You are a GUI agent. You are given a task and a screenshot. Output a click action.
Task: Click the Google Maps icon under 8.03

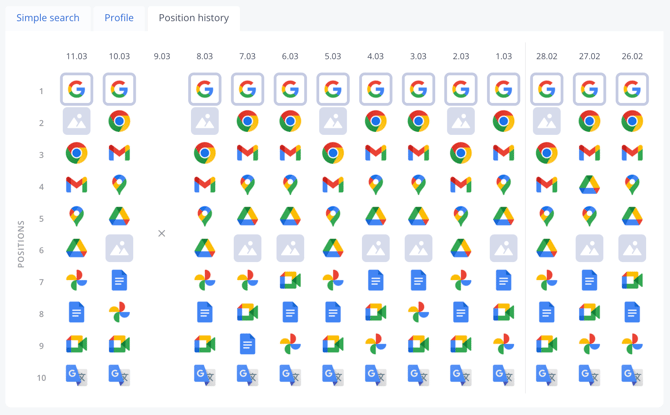205,217
